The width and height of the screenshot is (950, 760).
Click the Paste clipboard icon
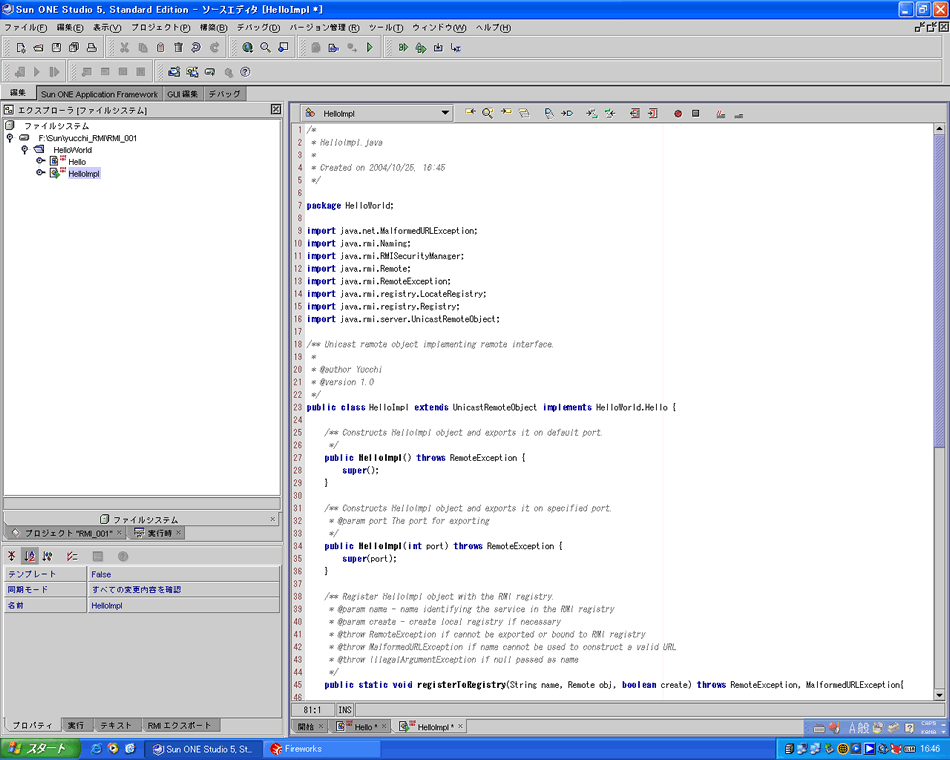click(160, 47)
